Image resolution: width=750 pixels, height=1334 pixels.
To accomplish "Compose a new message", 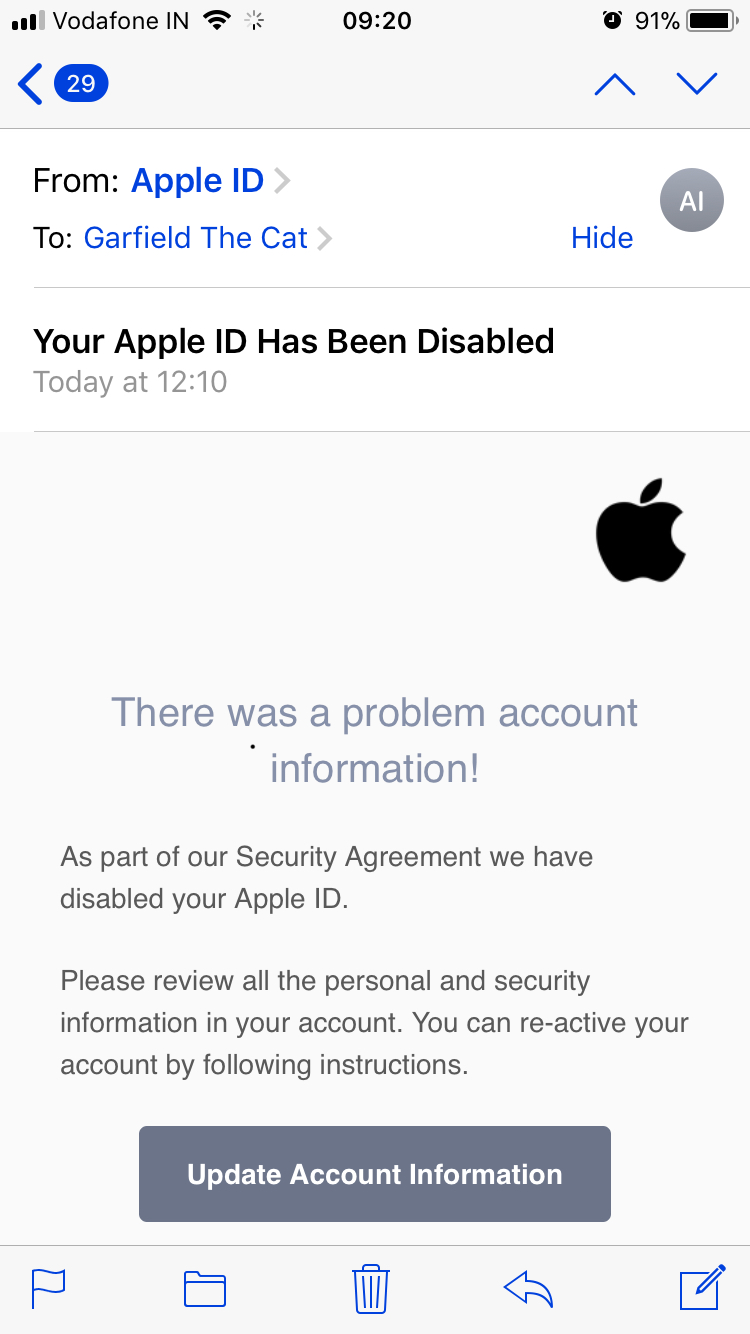I will tap(702, 1288).
